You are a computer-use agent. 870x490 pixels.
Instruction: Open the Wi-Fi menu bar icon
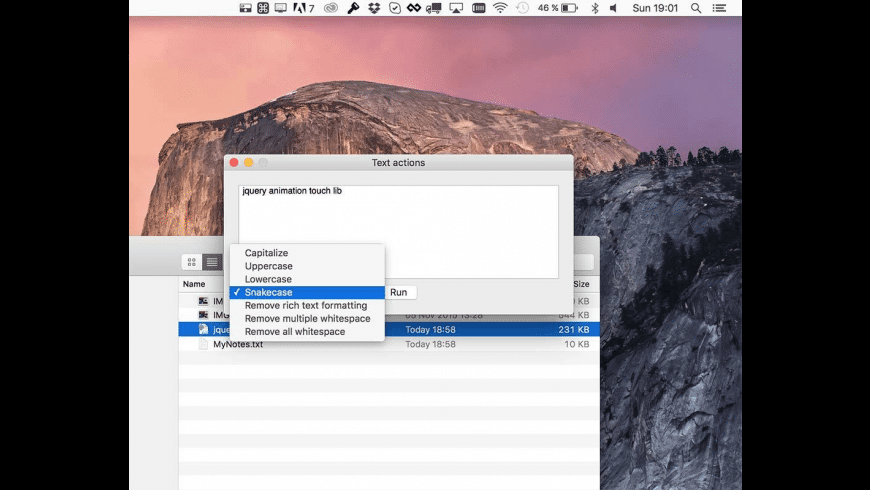tap(500, 8)
